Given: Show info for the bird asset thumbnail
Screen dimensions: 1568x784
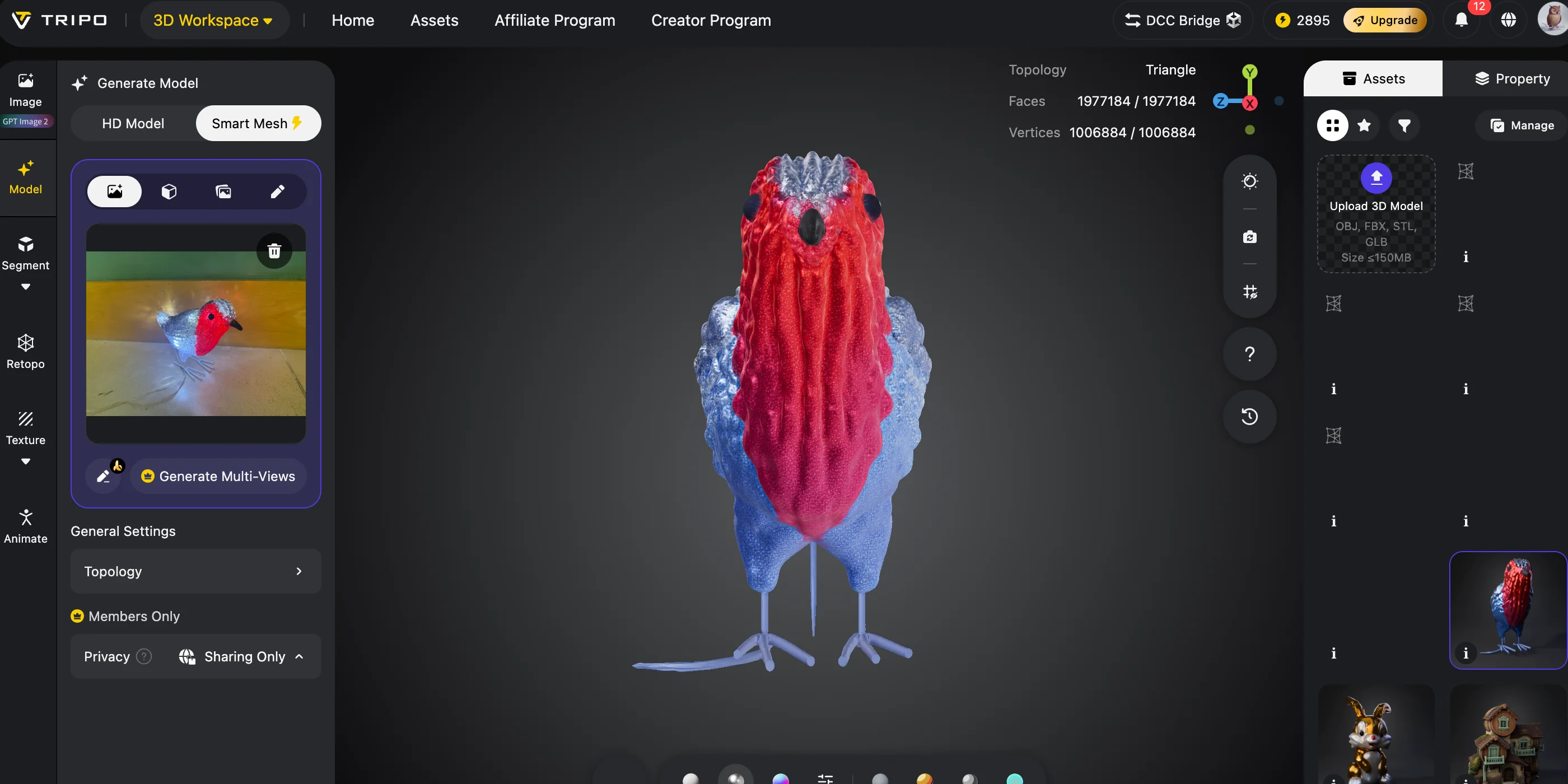Looking at the screenshot, I should (x=1465, y=653).
